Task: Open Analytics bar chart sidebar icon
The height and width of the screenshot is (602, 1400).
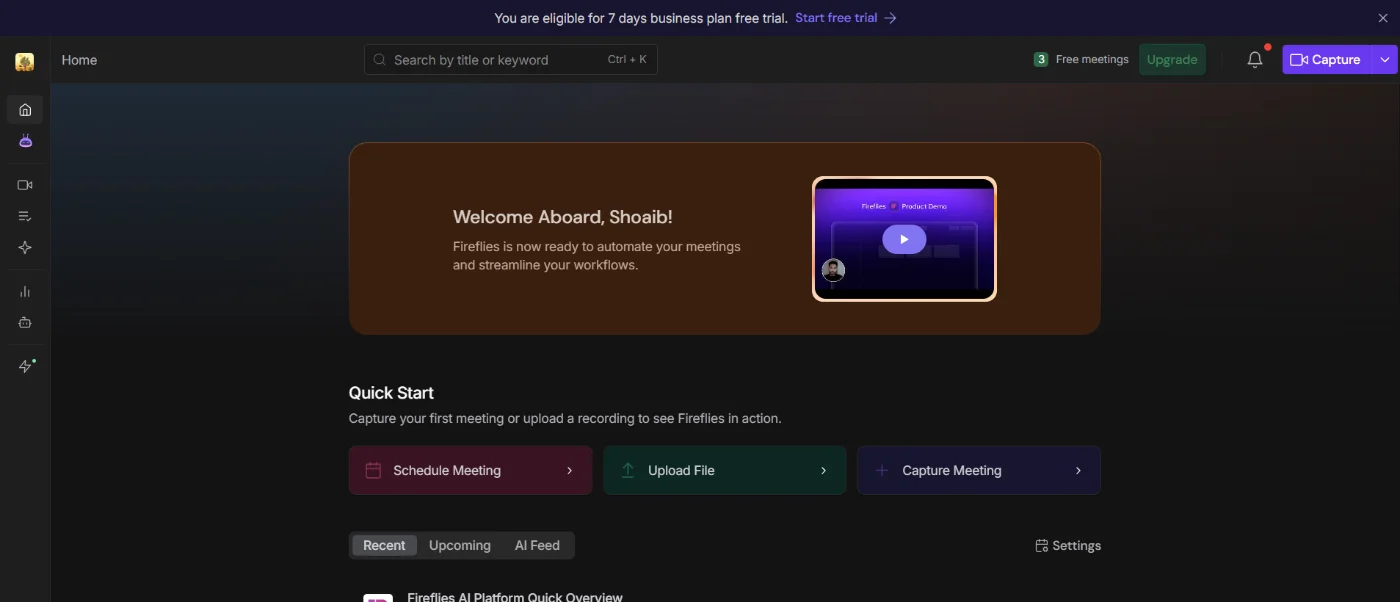Action: (x=25, y=291)
